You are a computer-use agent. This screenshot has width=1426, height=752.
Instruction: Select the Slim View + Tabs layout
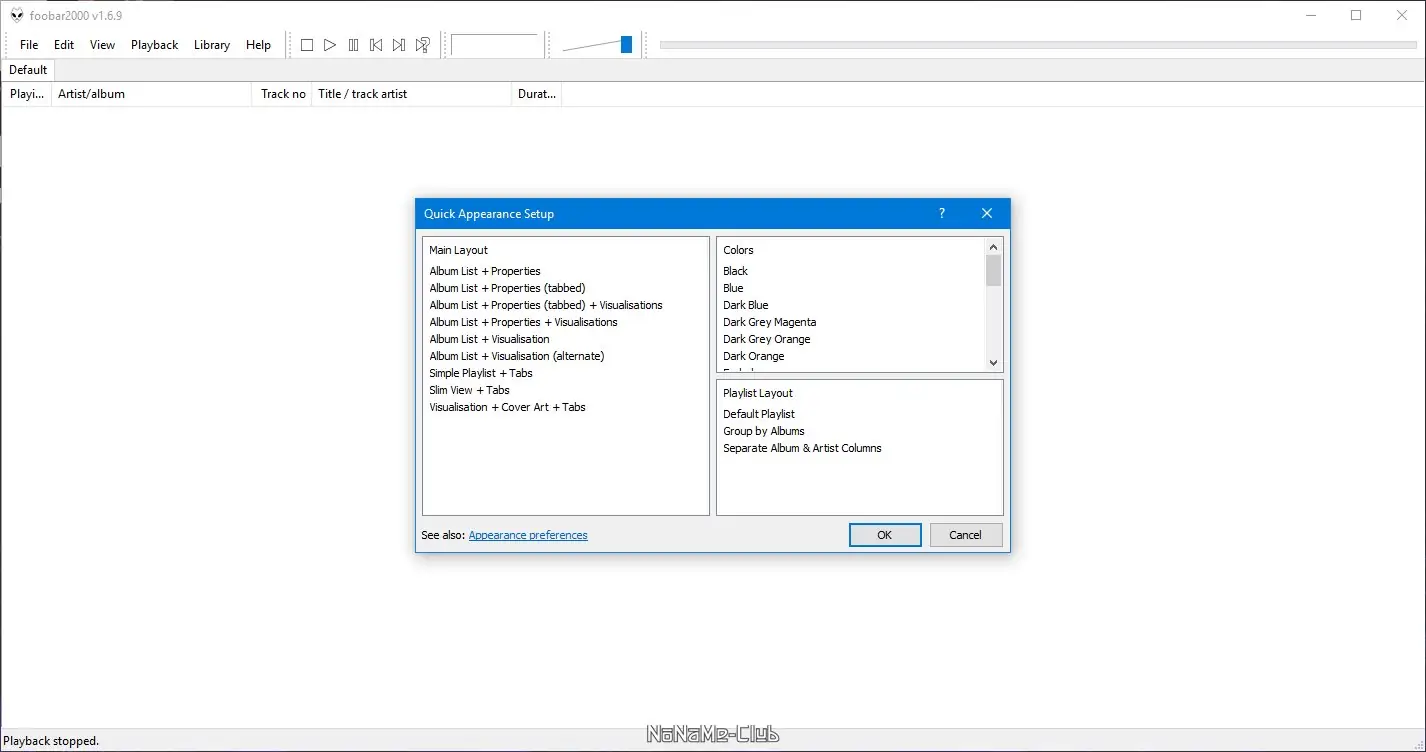click(470, 390)
